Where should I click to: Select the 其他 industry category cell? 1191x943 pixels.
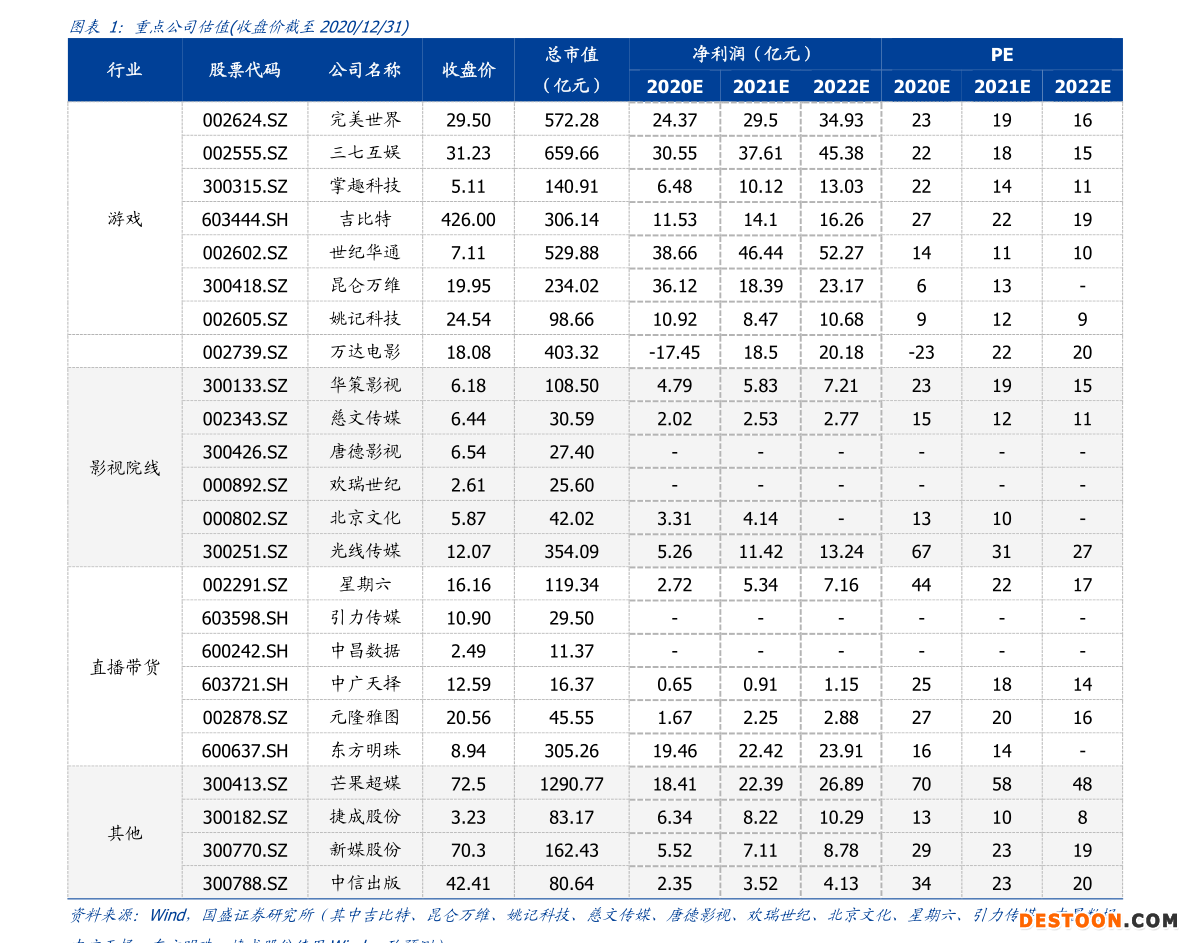tap(125, 833)
